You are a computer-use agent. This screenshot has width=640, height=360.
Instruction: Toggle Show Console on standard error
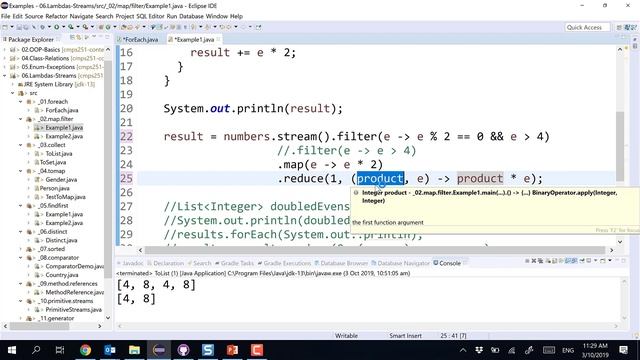(x=575, y=260)
